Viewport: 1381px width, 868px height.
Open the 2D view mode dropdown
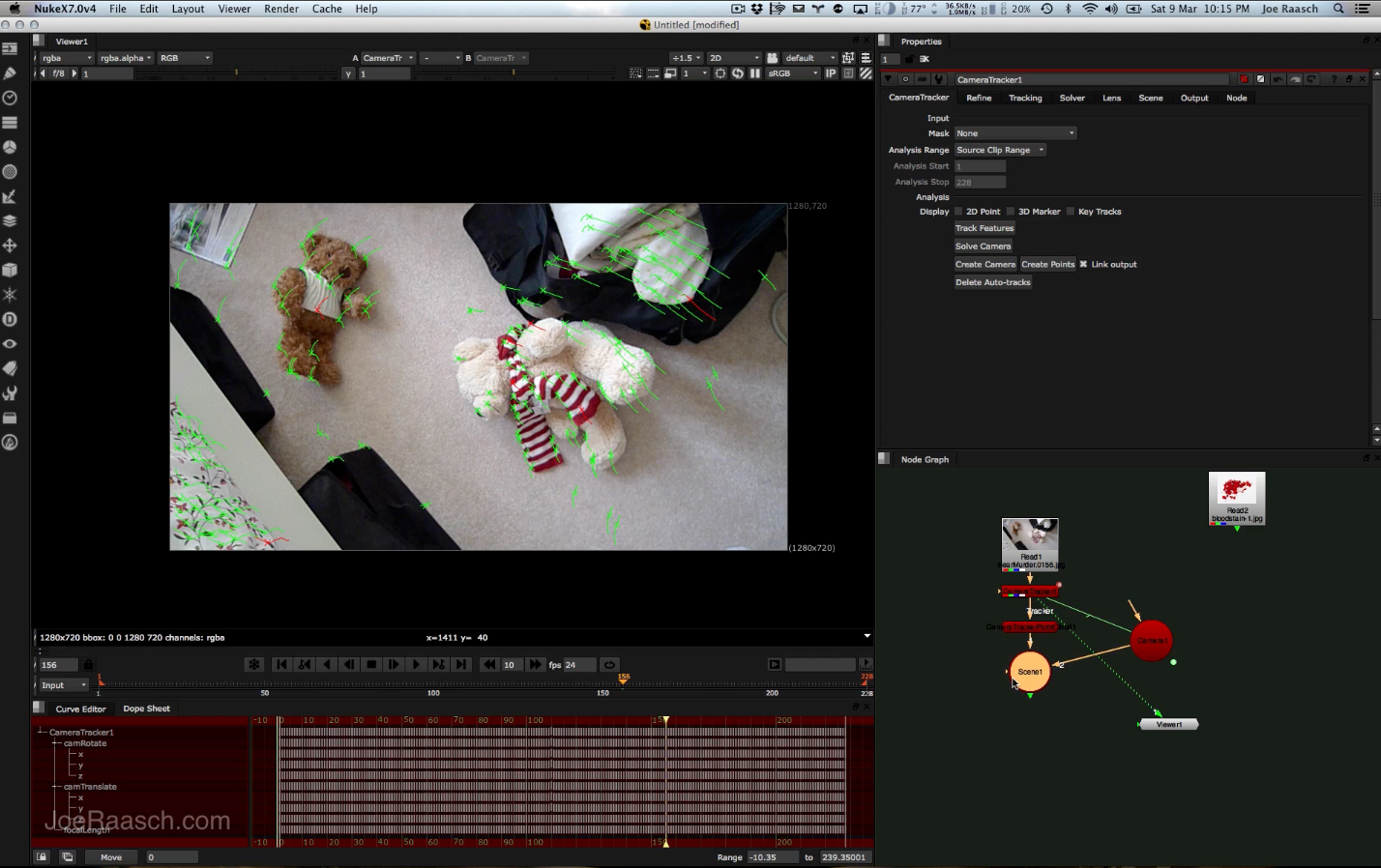tap(734, 58)
